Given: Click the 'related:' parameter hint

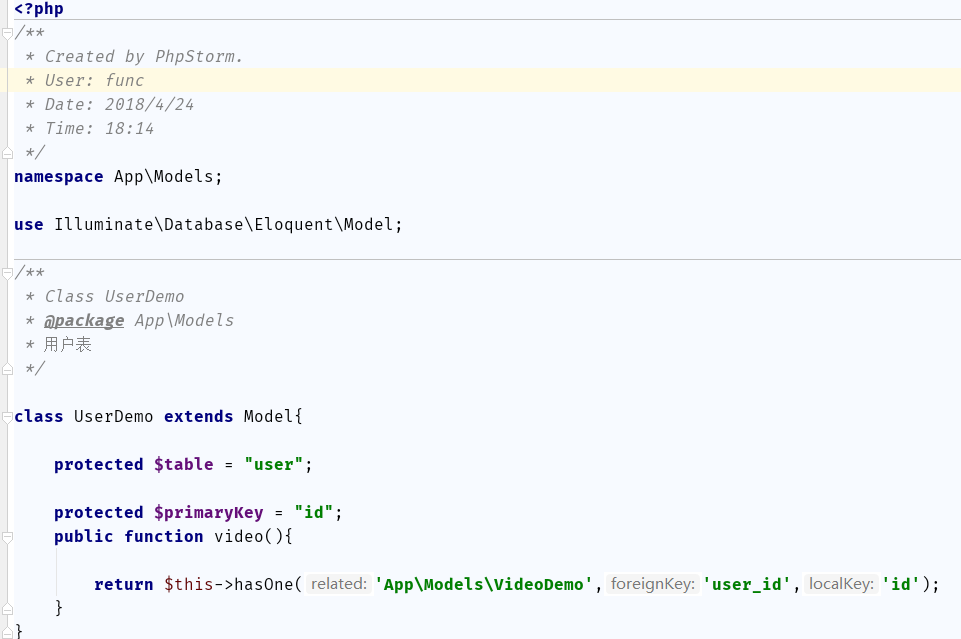Looking at the screenshot, I should 339,584.
